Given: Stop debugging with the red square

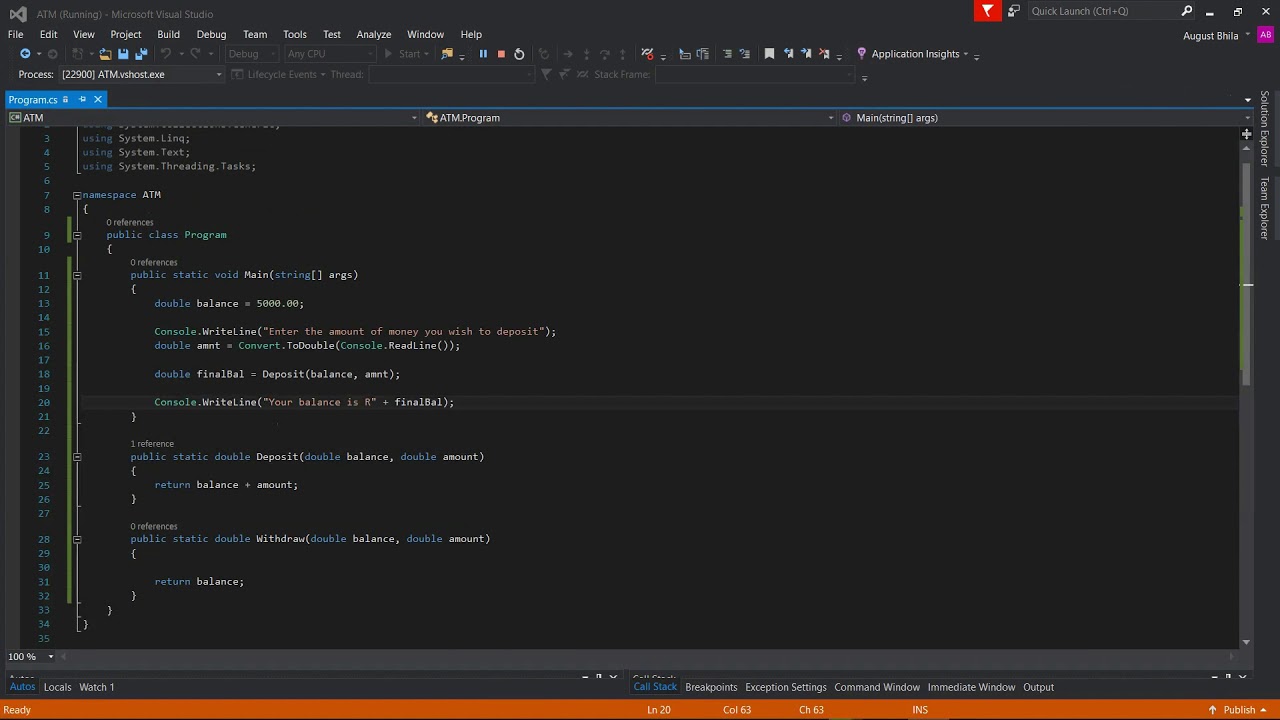Looking at the screenshot, I should (501, 54).
